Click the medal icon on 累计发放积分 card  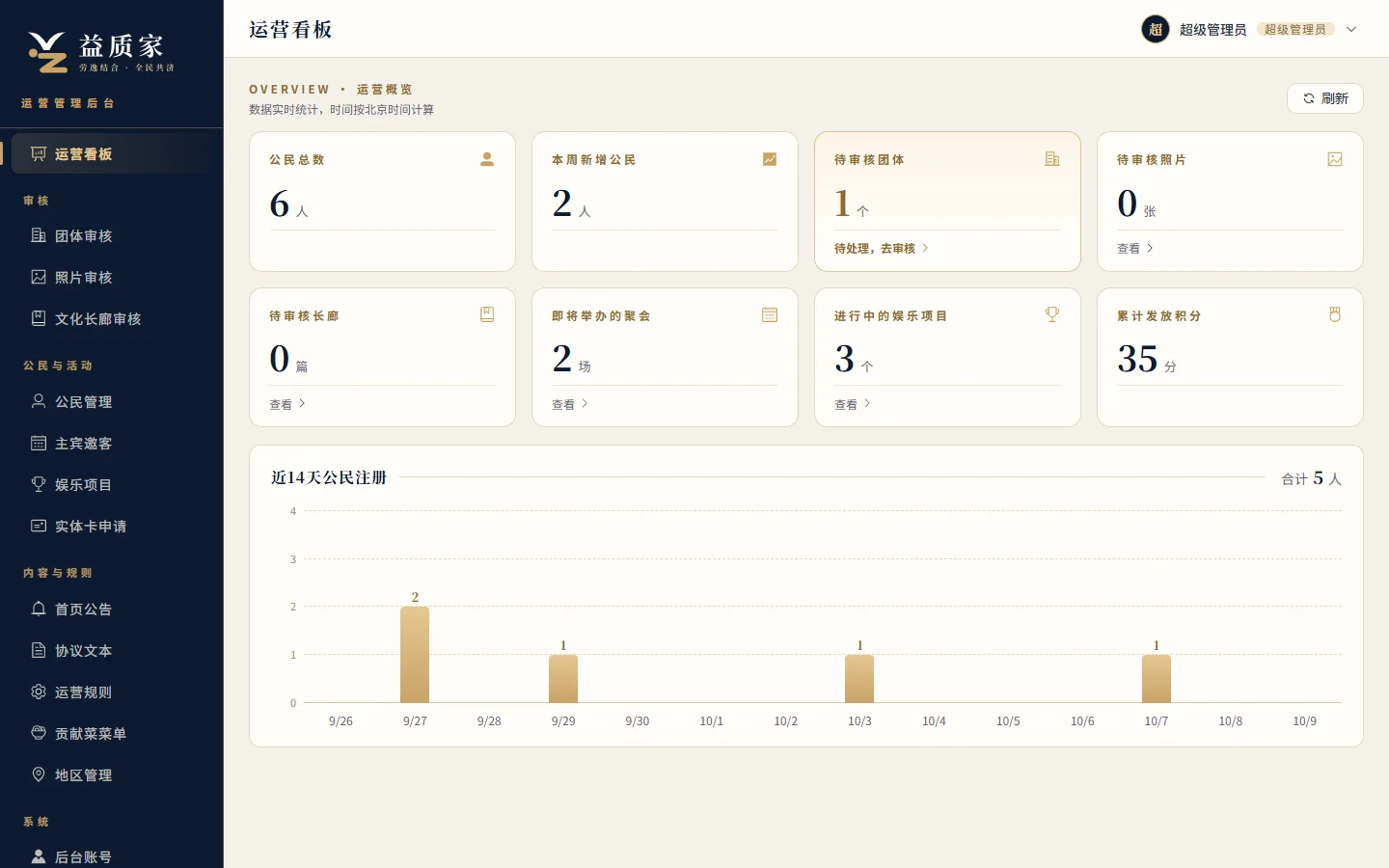click(x=1335, y=314)
